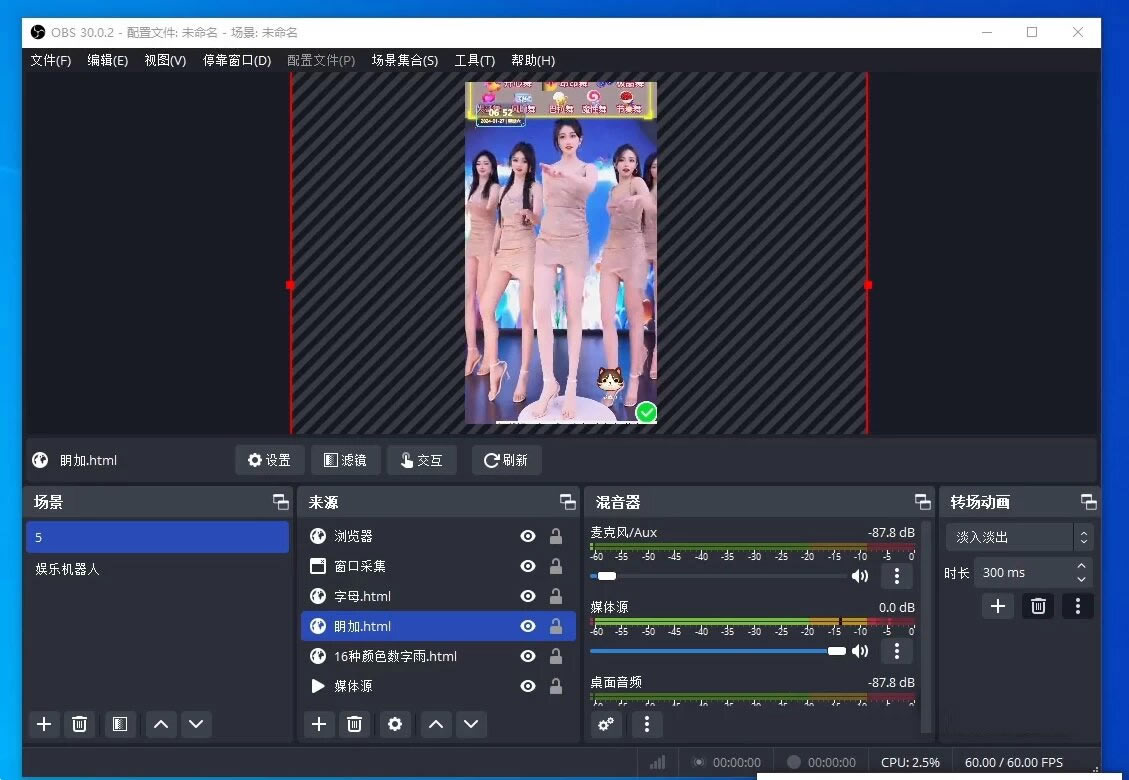Hide the 字母.html source with eye icon
This screenshot has height=780, width=1129.
tap(528, 596)
